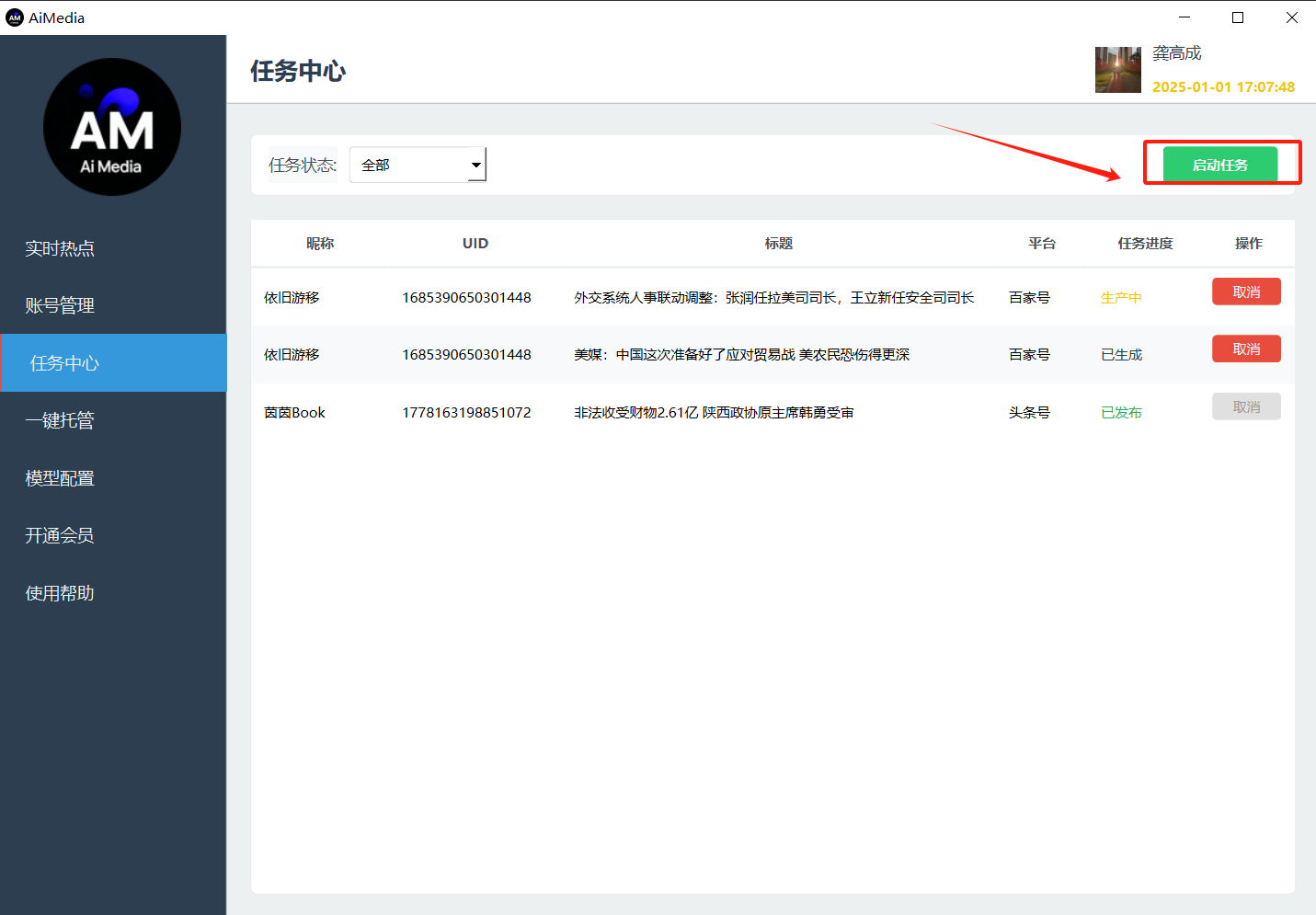Open 实时热点 in the sidebar
Screen dimensions: 1316x915
[x=60, y=248]
